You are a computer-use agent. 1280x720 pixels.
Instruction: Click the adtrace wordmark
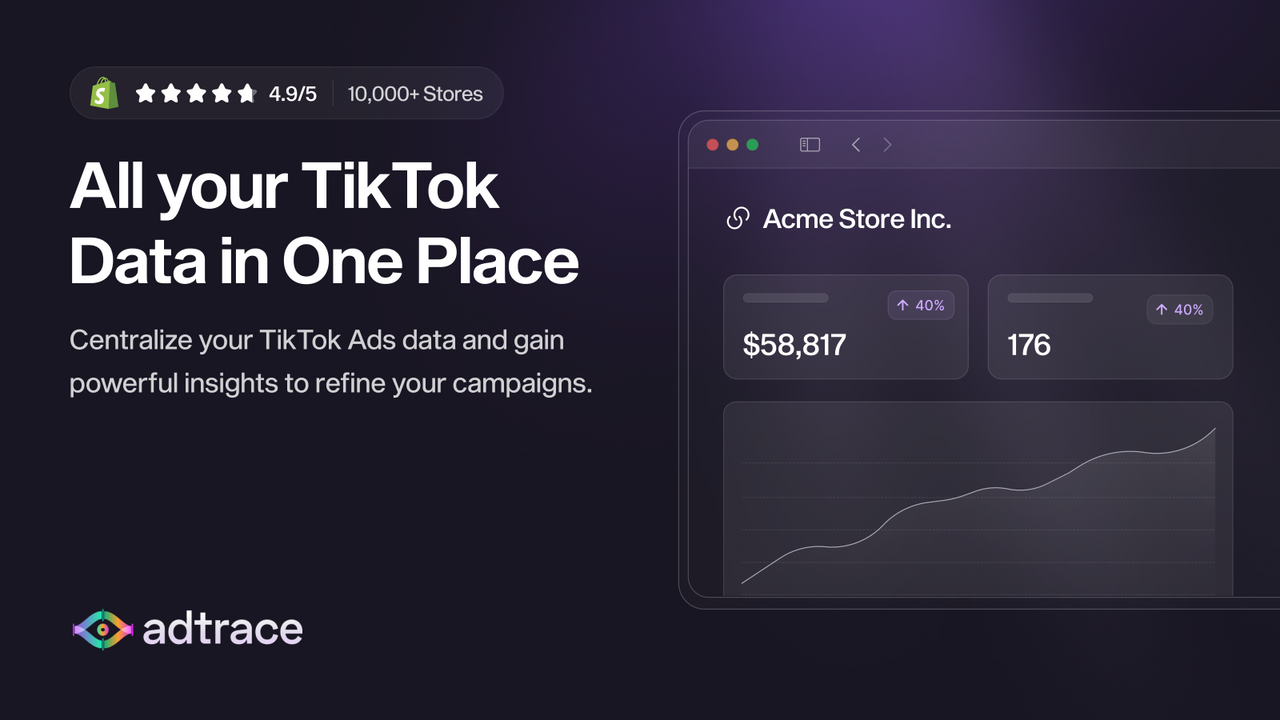(x=223, y=629)
